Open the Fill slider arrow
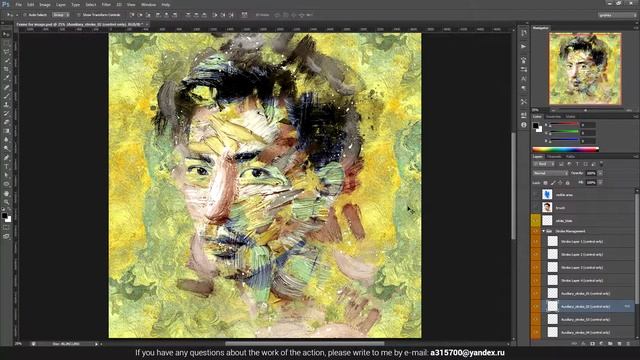The width and height of the screenshot is (640, 360). pyautogui.click(x=600, y=182)
